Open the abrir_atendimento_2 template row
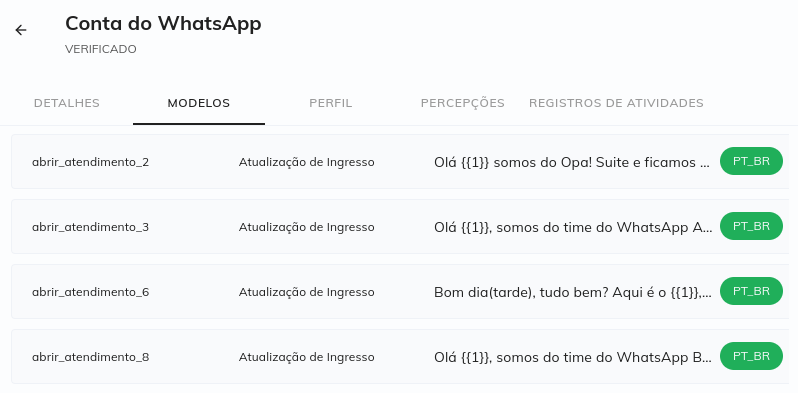The height and width of the screenshot is (393, 798). [x=400, y=161]
